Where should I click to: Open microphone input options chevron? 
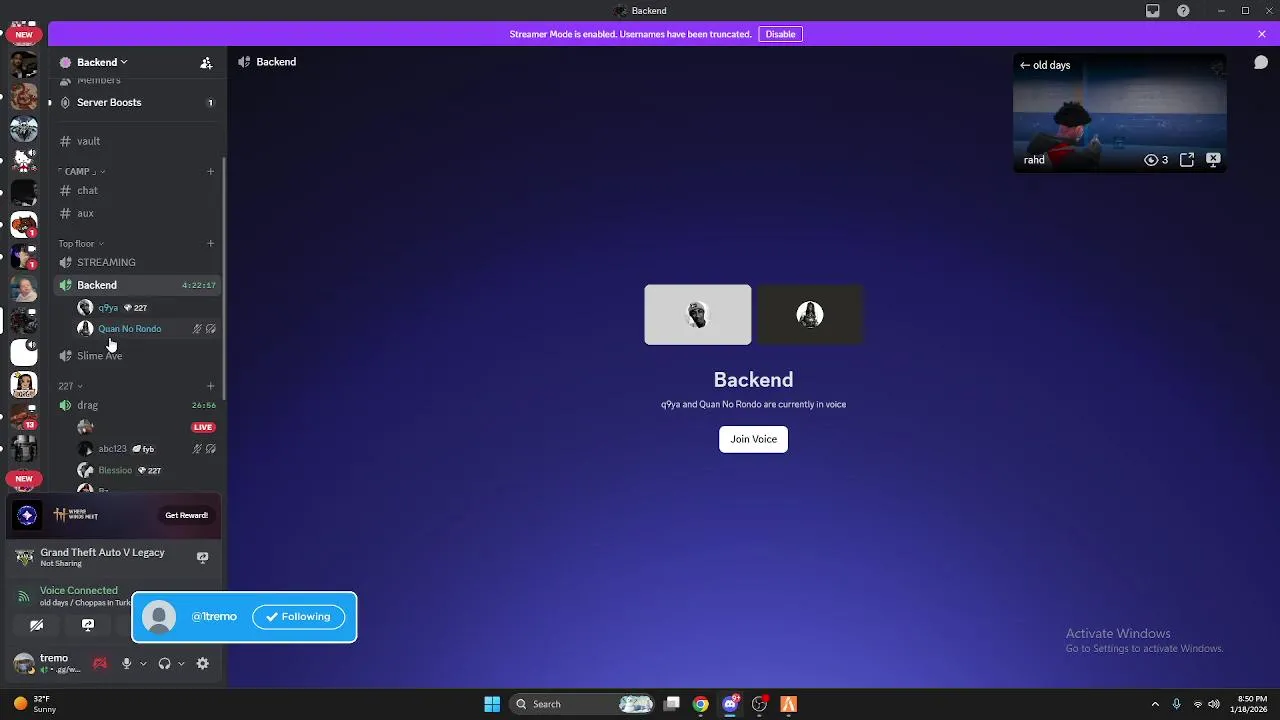[143, 663]
